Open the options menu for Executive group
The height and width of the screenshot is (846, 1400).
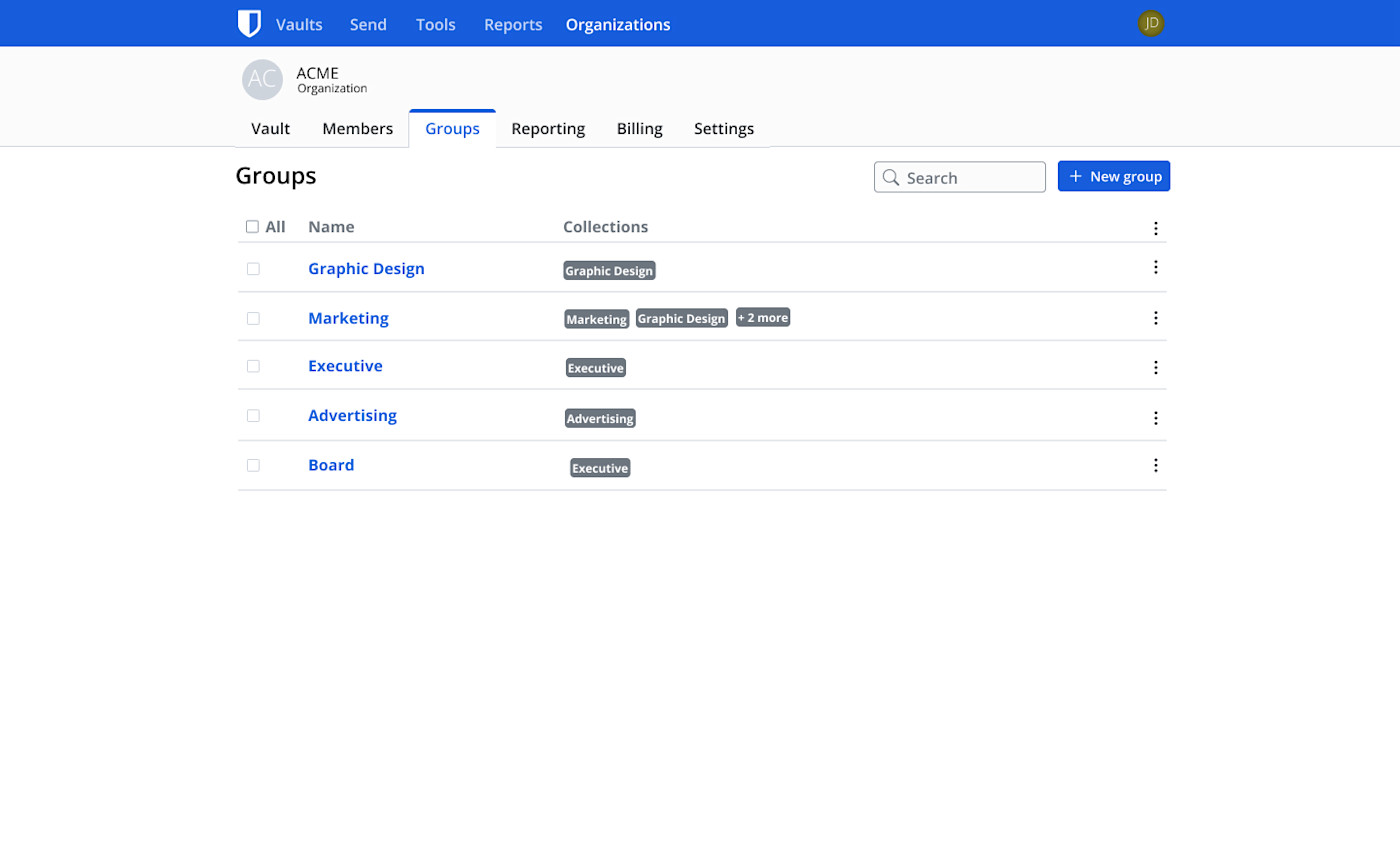tap(1156, 367)
